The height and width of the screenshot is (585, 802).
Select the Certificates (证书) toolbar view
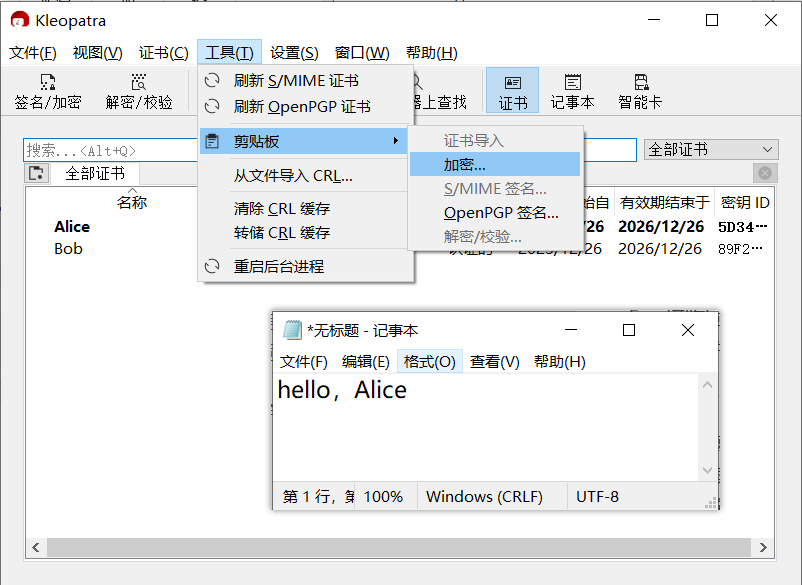(x=513, y=91)
